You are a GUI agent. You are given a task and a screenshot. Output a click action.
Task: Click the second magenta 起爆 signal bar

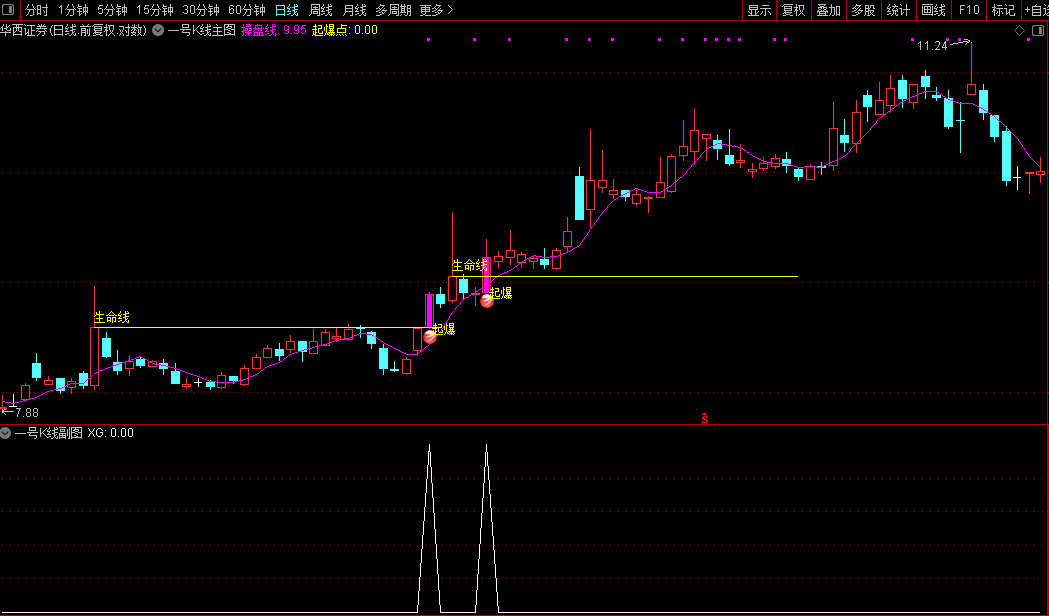point(486,274)
